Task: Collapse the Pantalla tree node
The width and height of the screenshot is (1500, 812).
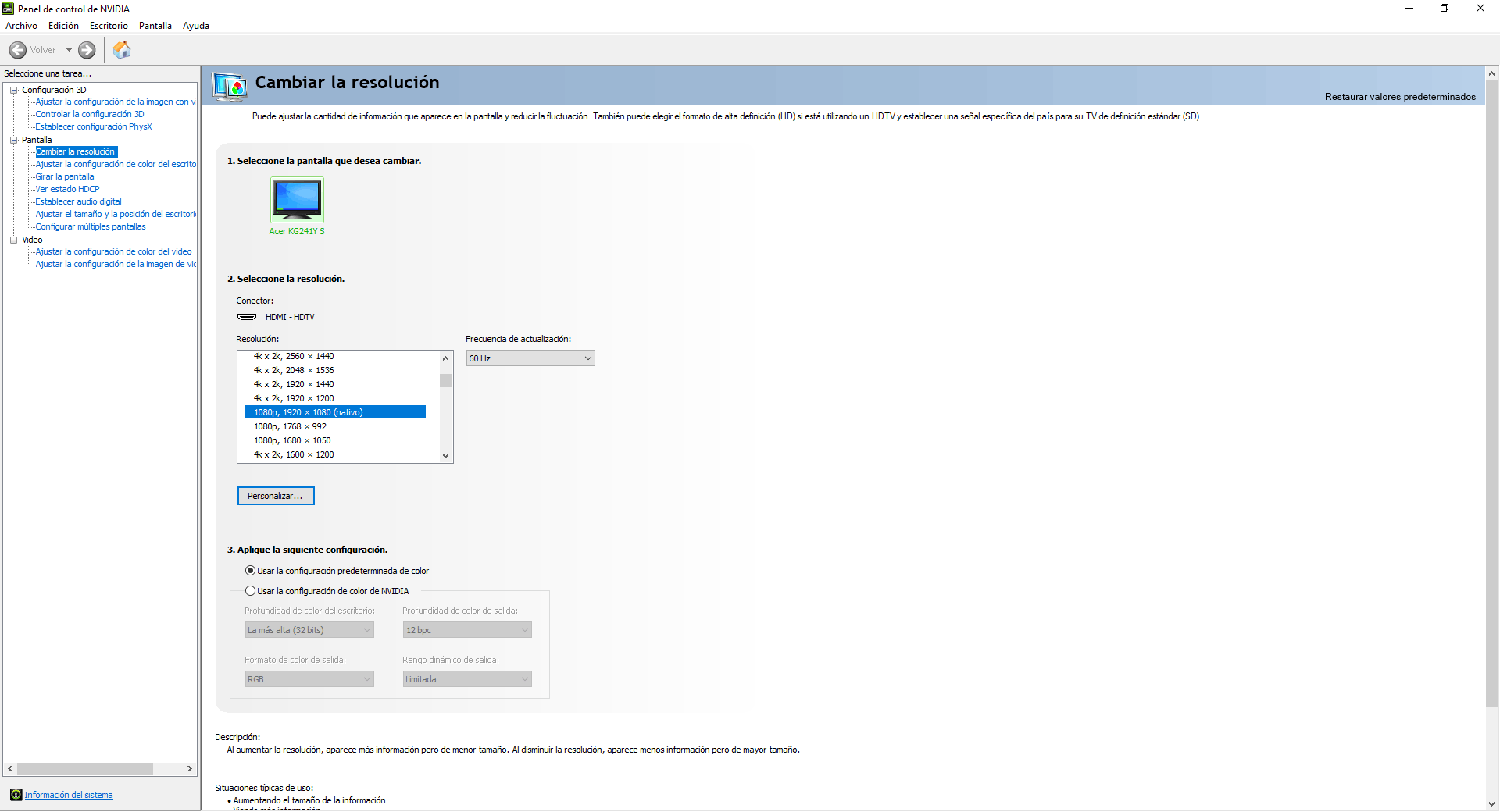Action: [14, 140]
